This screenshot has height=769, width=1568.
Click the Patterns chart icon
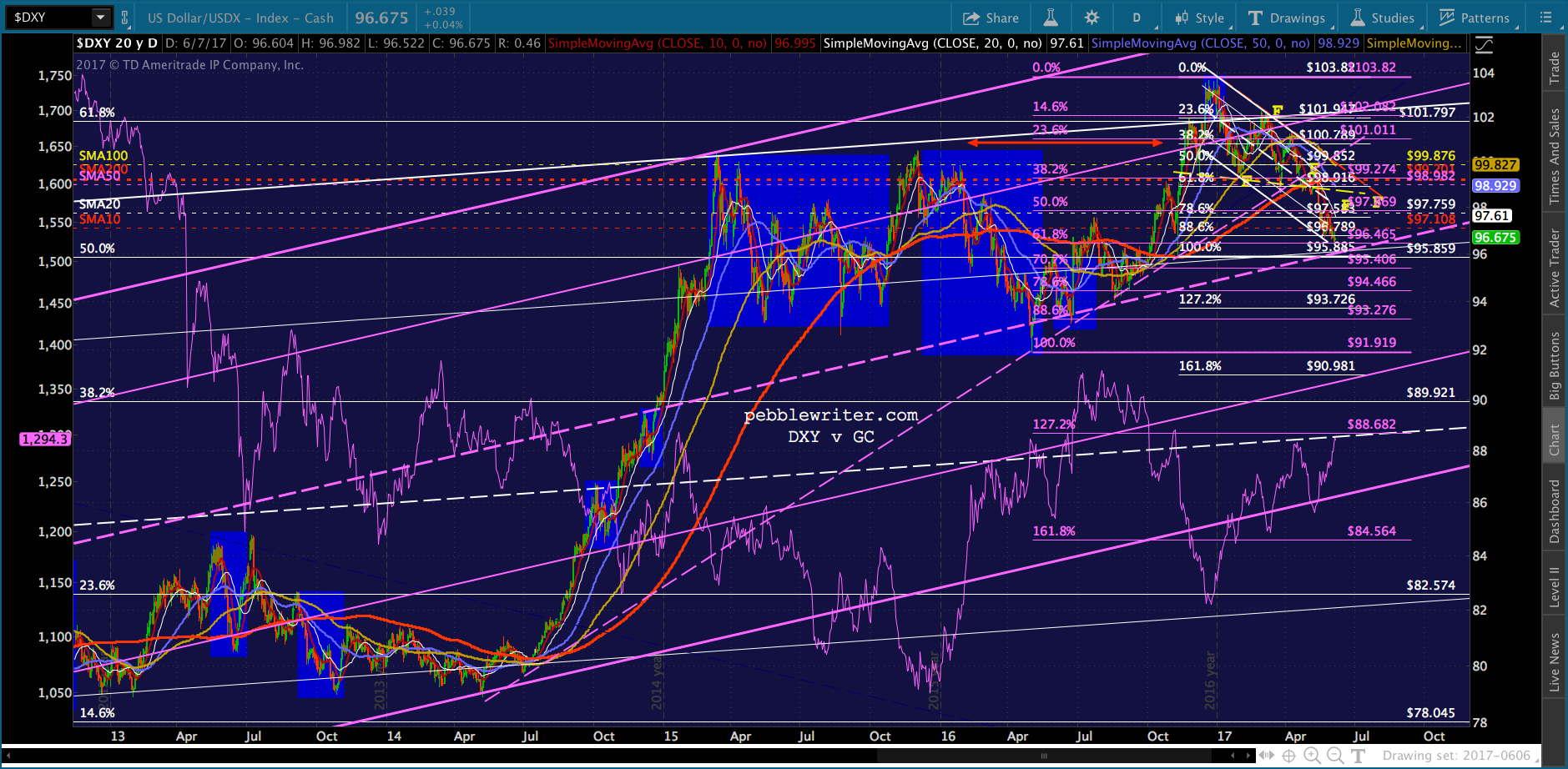[x=1447, y=18]
